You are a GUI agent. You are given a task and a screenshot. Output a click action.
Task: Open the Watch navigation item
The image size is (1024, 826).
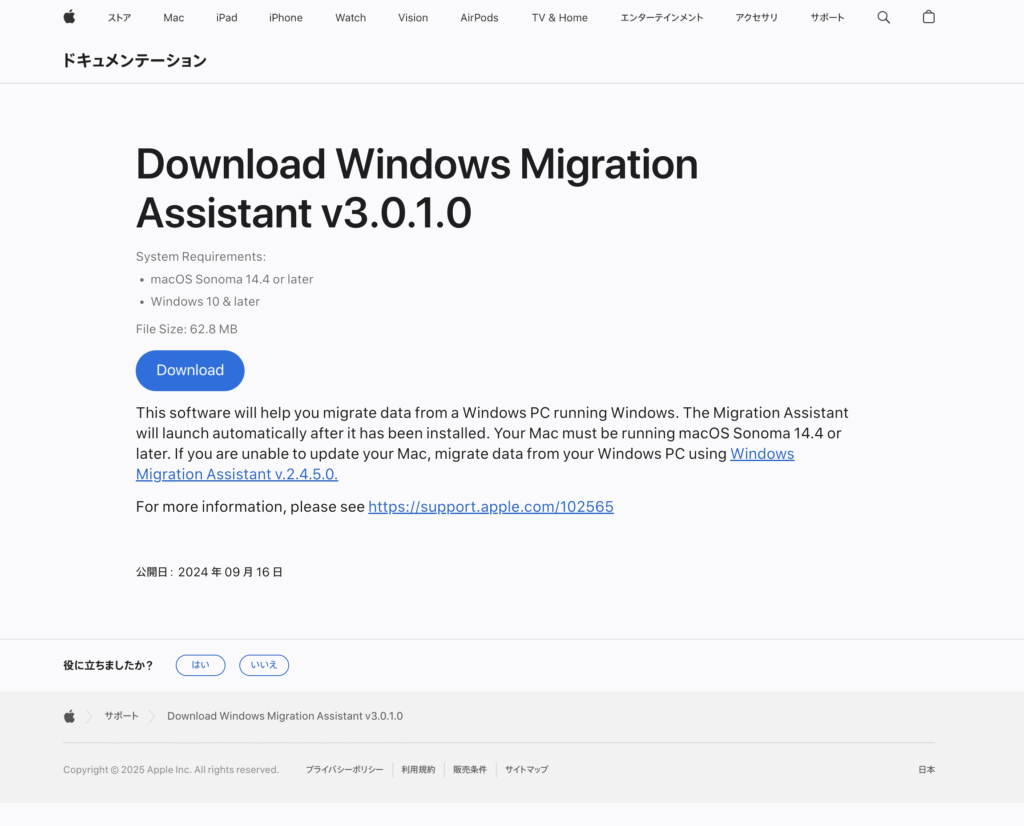(x=350, y=18)
